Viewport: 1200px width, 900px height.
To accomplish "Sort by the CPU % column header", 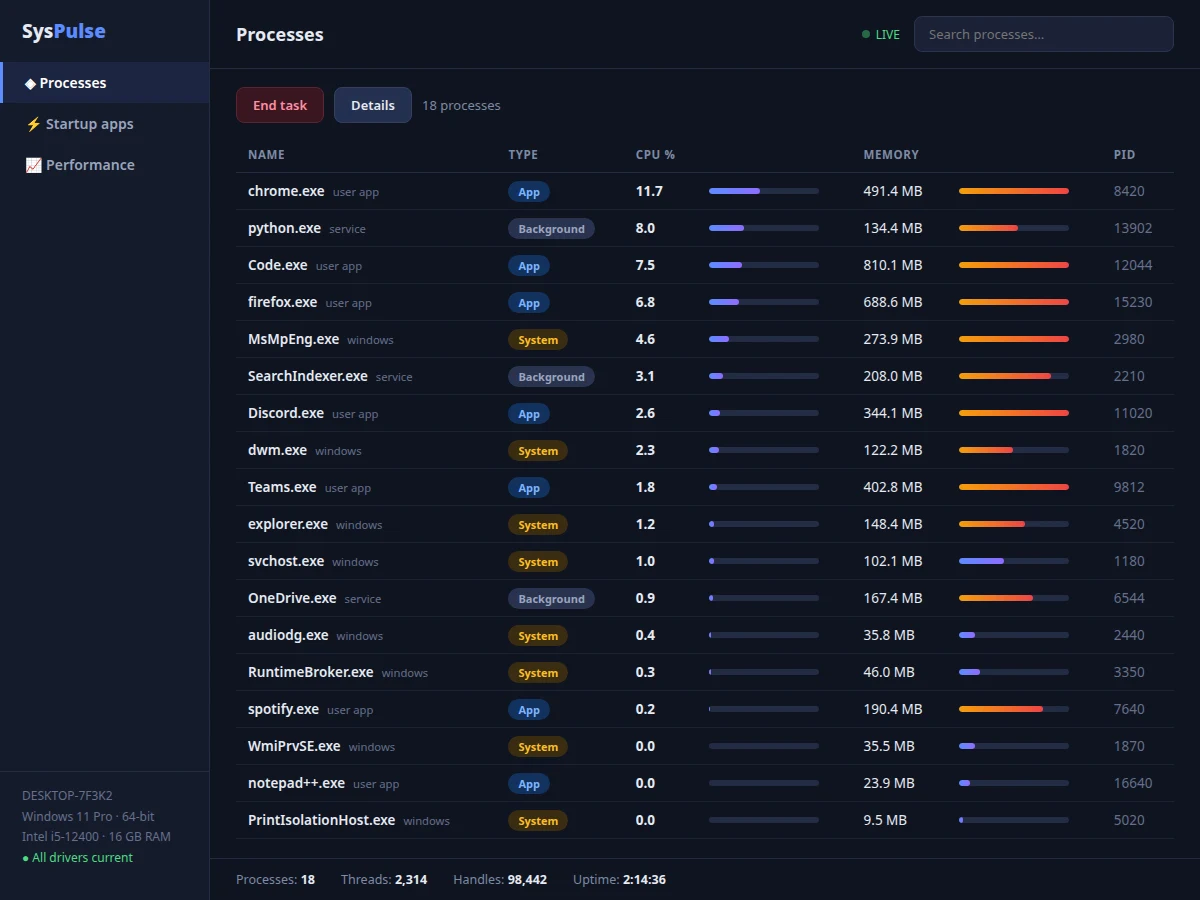I will [655, 155].
